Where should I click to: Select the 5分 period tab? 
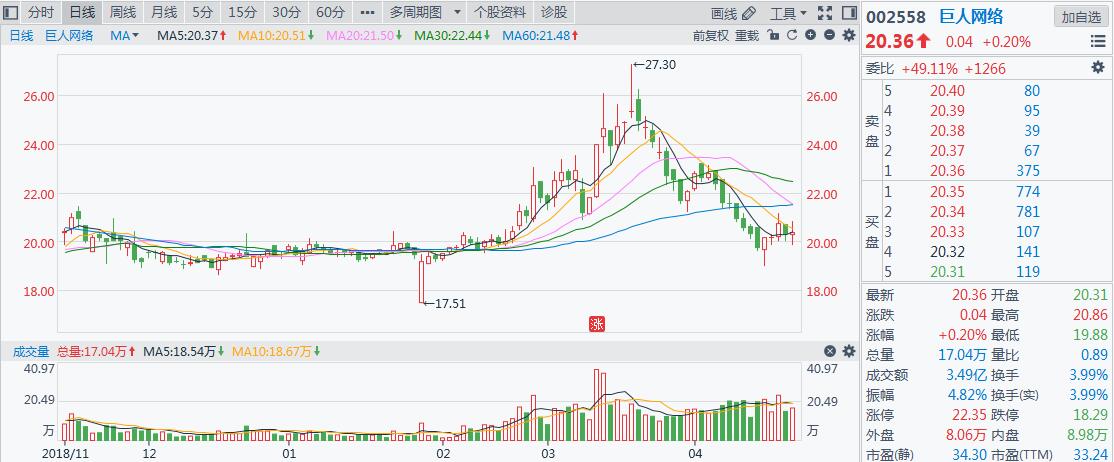tap(202, 12)
